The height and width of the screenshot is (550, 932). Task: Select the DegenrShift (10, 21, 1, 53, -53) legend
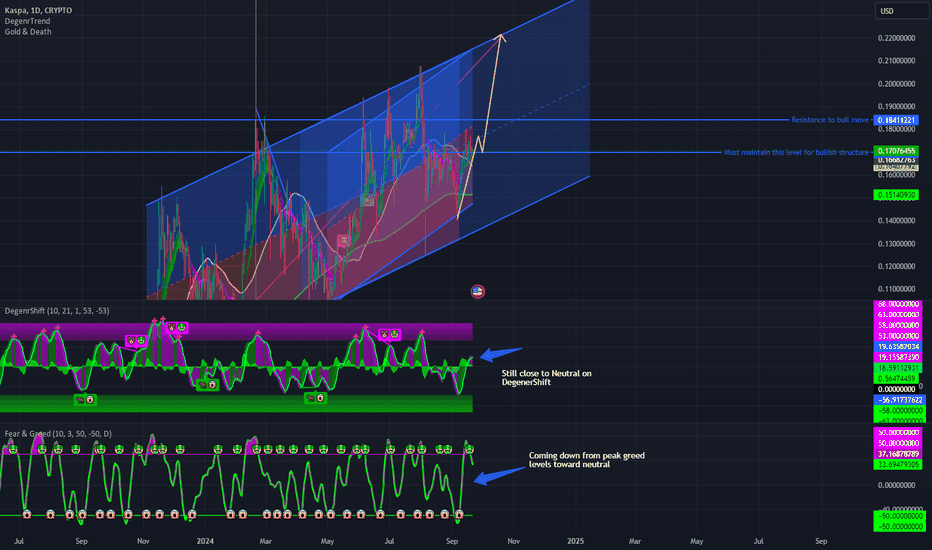pyautogui.click(x=57, y=311)
